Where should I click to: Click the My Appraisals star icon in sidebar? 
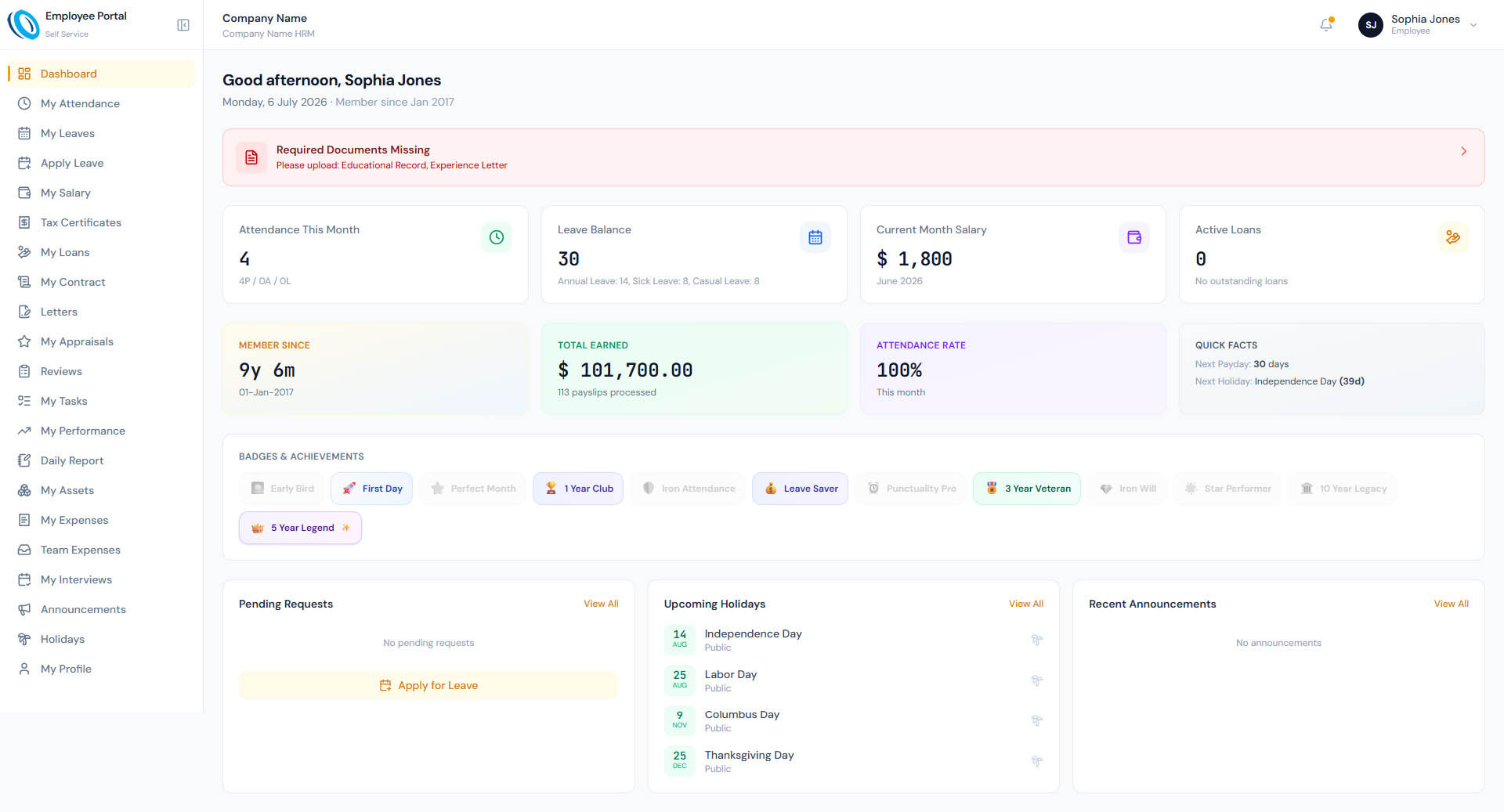click(24, 341)
